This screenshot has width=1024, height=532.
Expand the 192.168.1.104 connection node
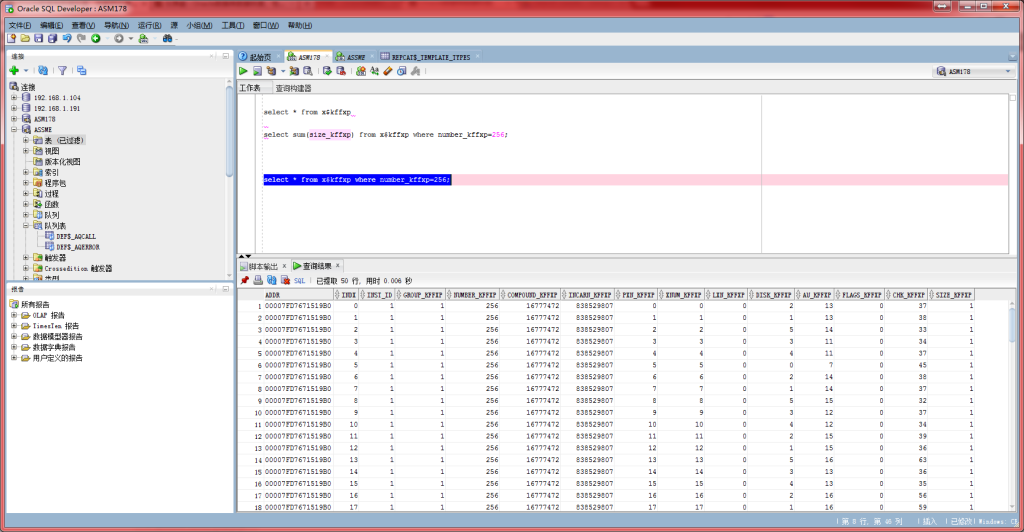click(14, 97)
